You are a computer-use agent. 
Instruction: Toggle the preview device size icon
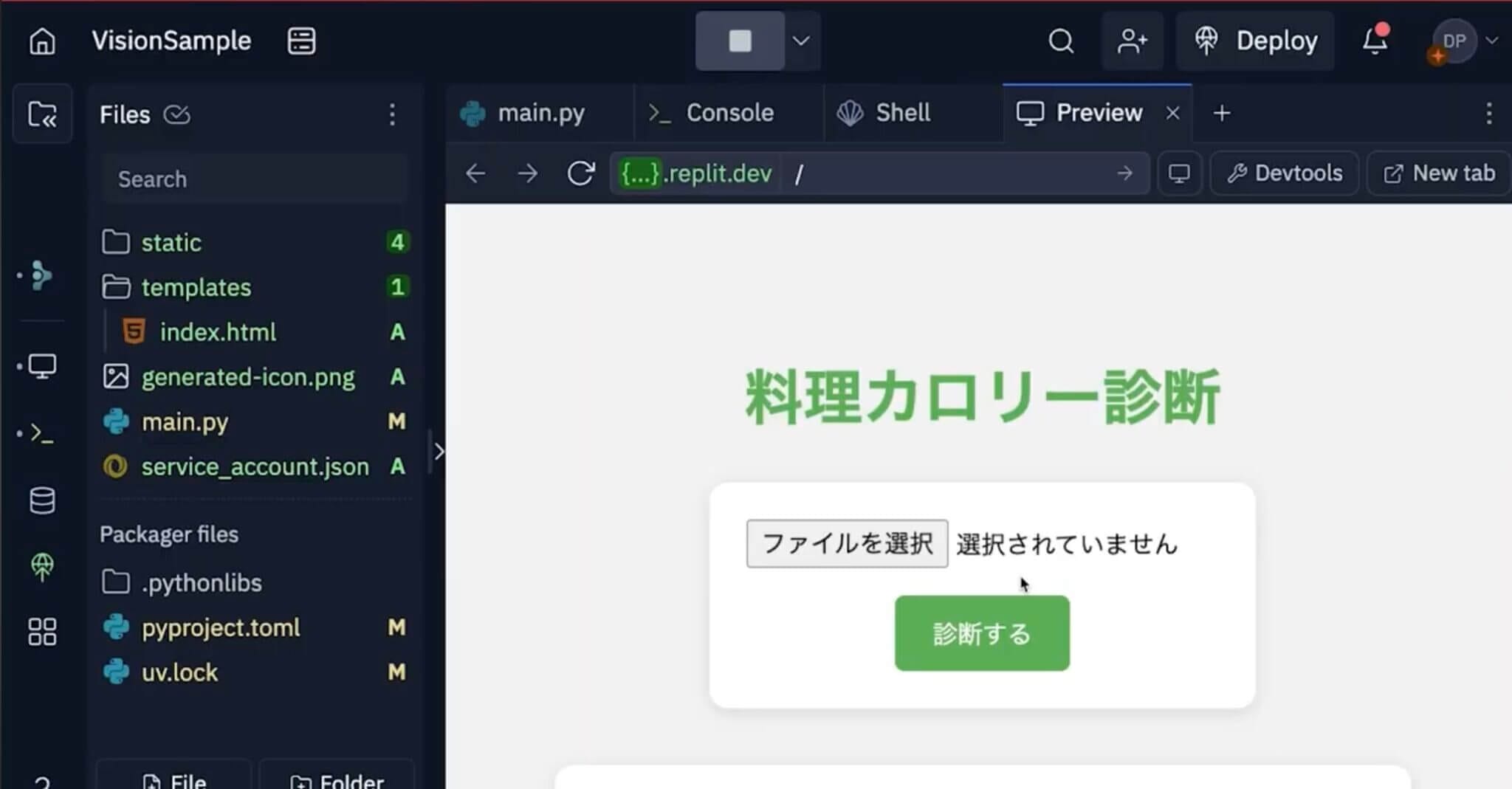[1179, 173]
